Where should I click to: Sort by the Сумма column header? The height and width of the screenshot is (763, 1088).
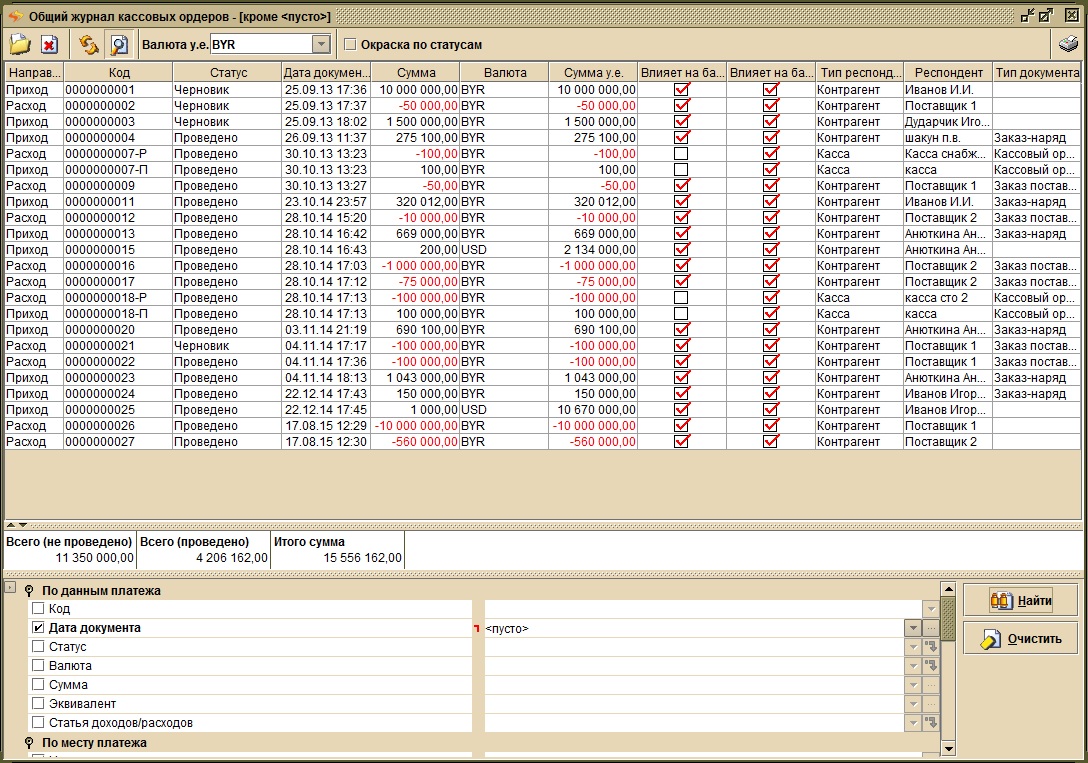416,72
